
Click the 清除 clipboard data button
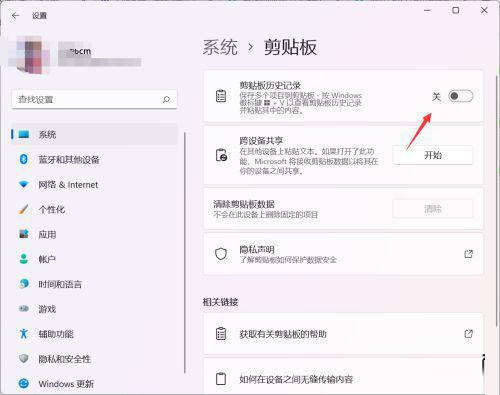pos(433,209)
